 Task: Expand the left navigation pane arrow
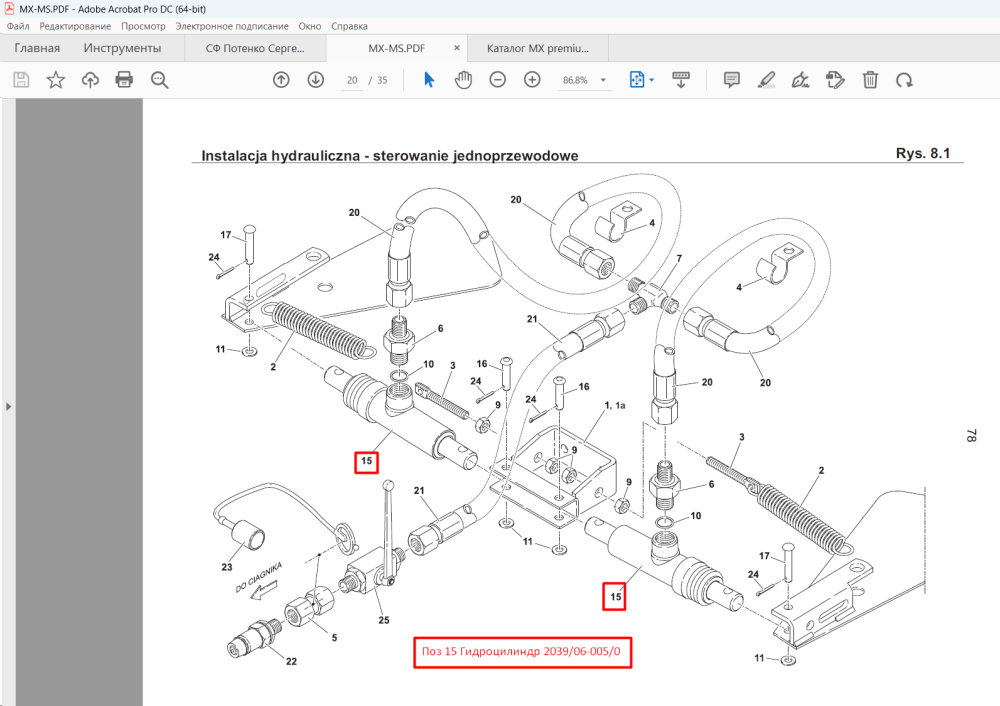point(8,406)
